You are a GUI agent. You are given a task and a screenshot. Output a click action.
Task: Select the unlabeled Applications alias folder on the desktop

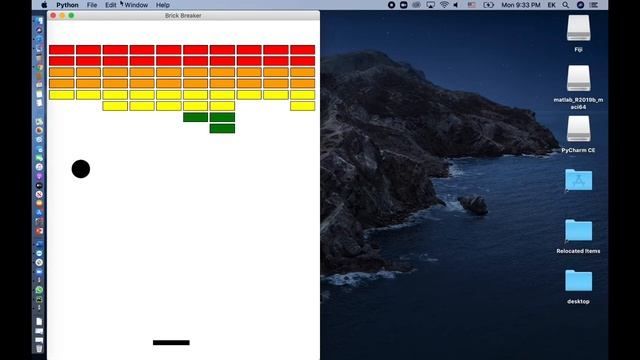(x=578, y=180)
